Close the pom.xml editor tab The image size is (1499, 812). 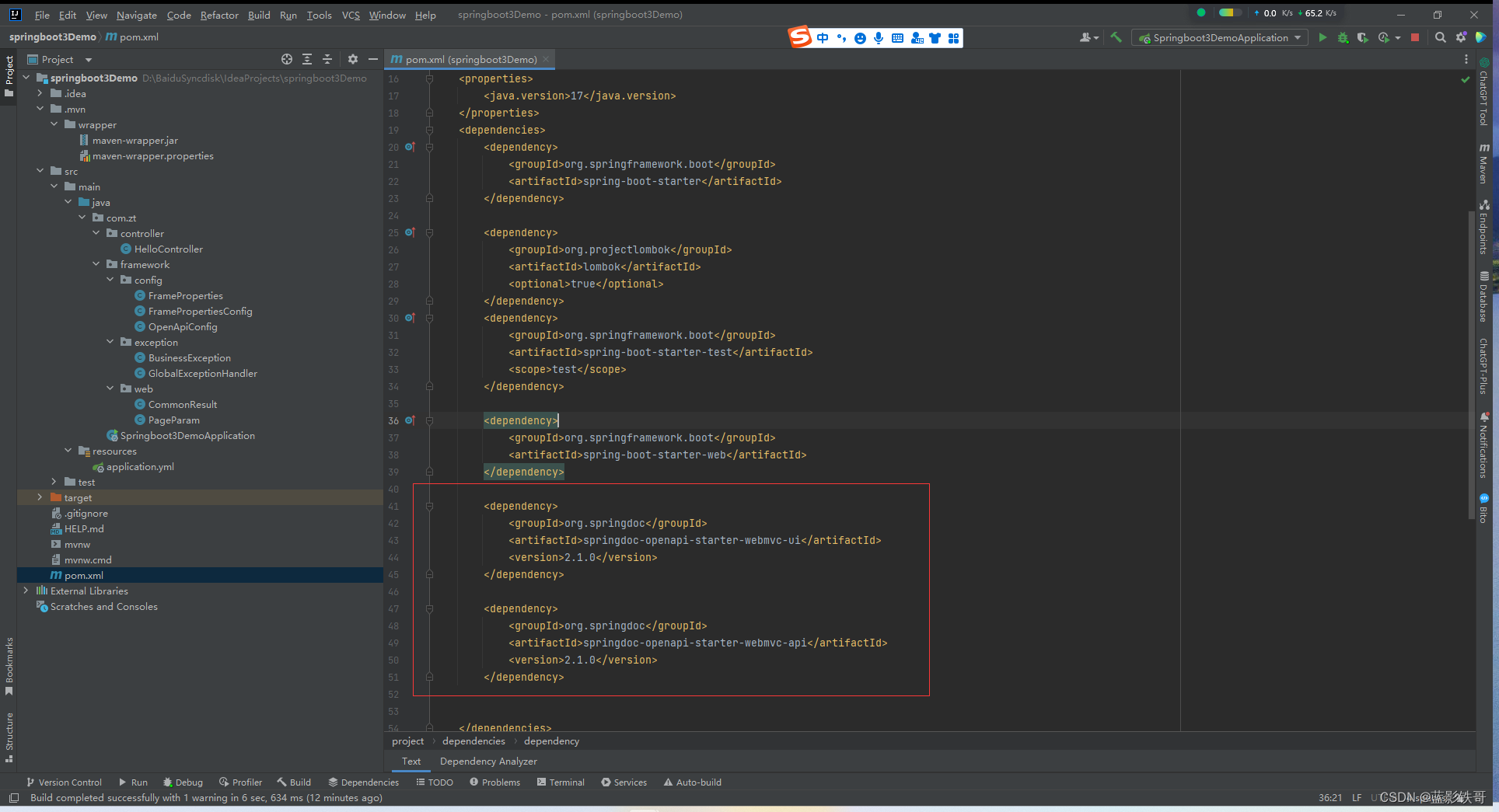[x=546, y=59]
